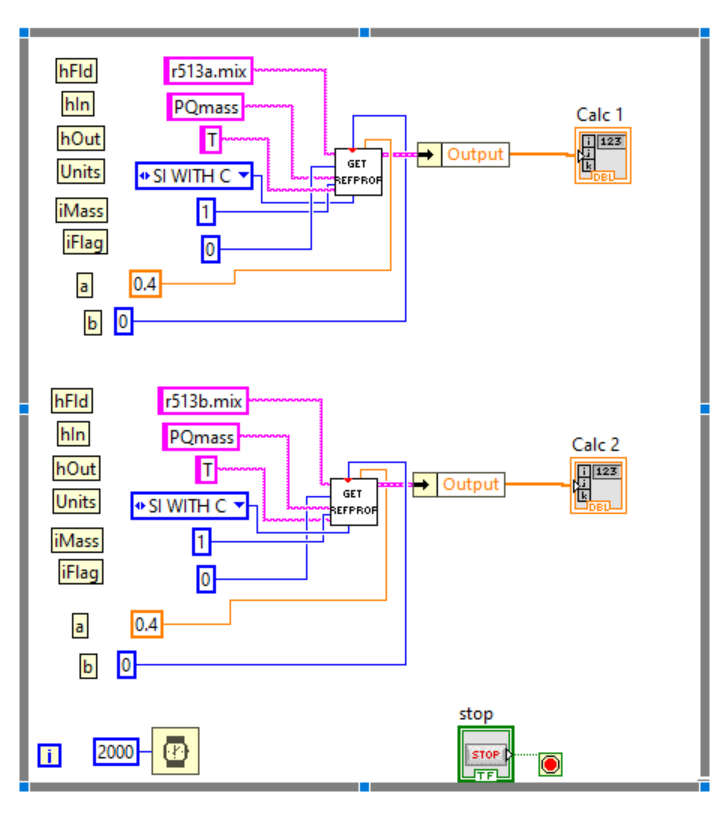Click the Wait (ms) wristwatch timer icon
This screenshot has height=815, width=728.
click(x=176, y=751)
